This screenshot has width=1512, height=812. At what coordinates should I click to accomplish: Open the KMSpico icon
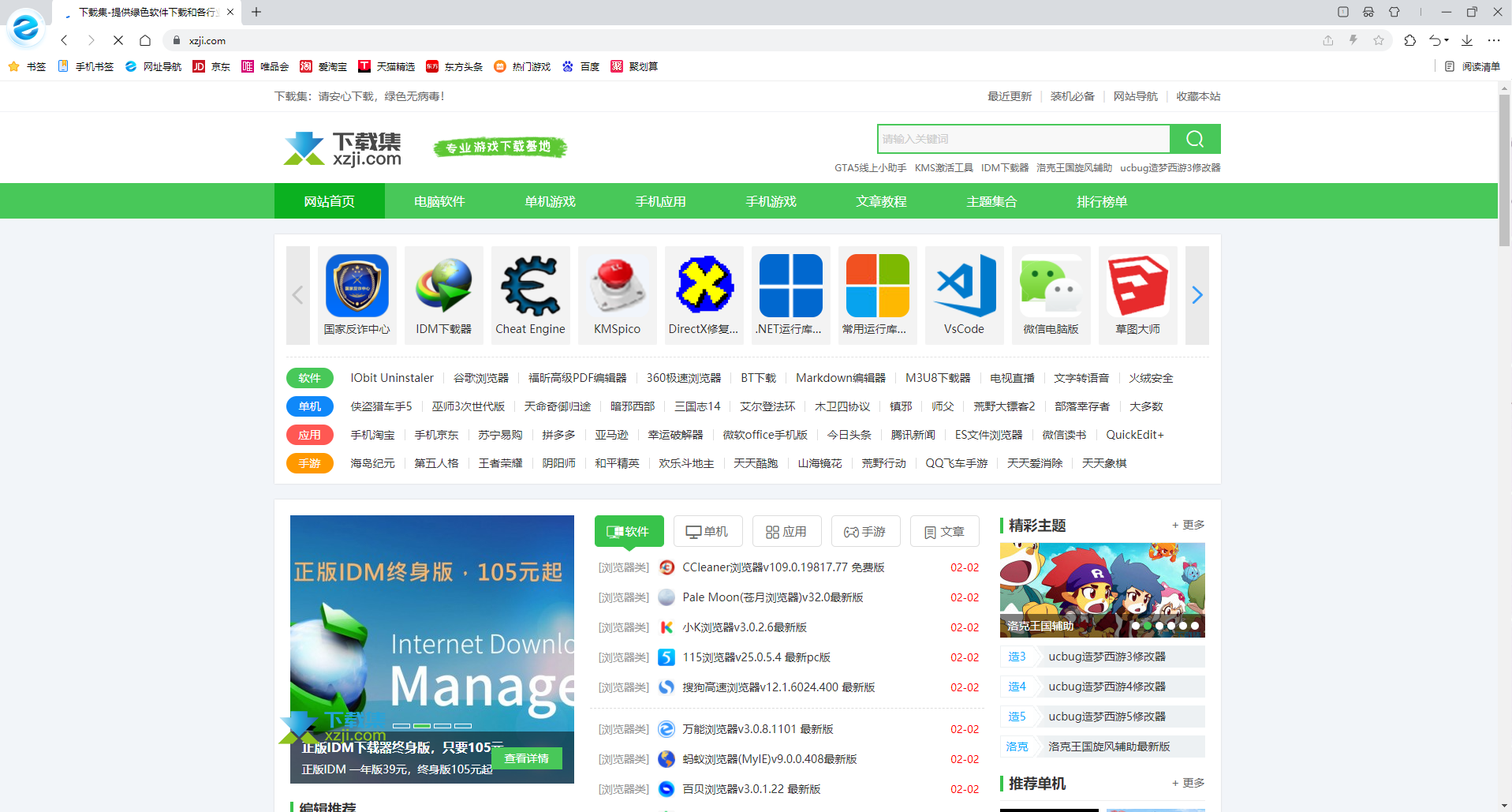[x=617, y=286]
